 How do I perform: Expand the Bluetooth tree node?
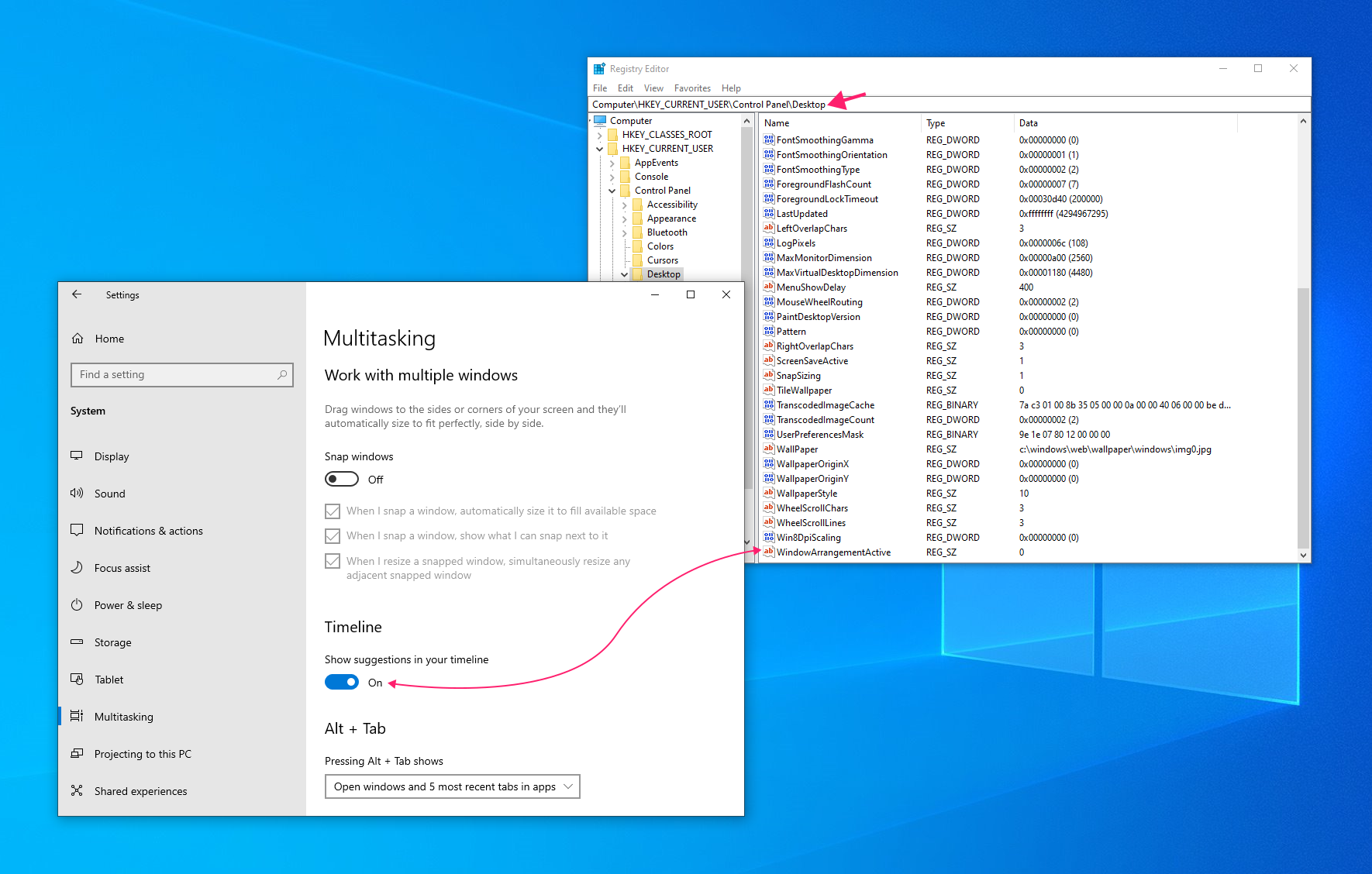625,232
